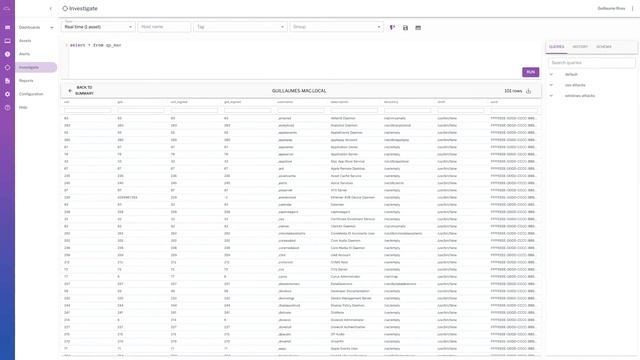The height and width of the screenshot is (360, 640).
Task: Open the Dashboards sidebar icon
Action: [x=7, y=27]
